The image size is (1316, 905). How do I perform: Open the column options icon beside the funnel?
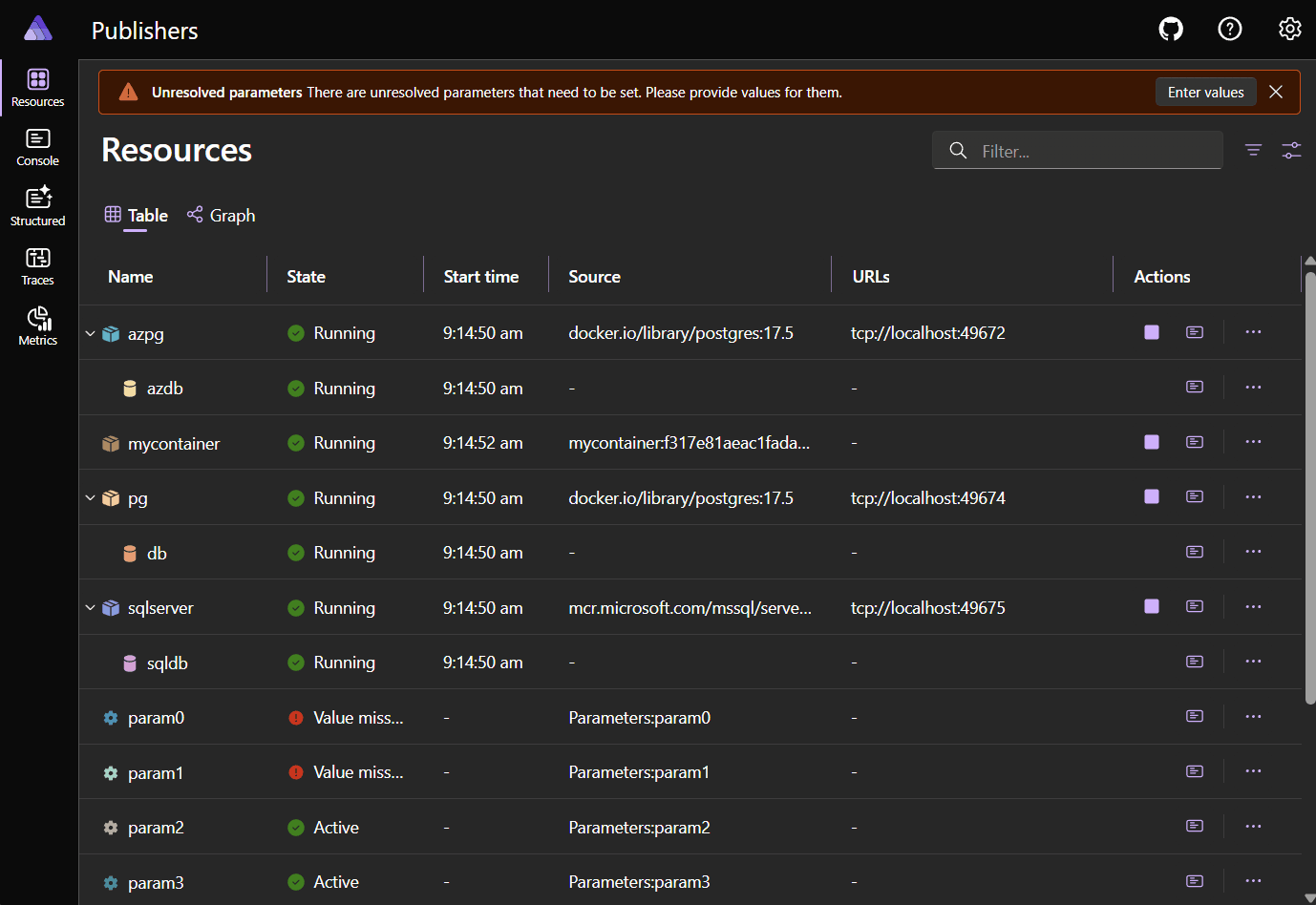coord(1292,150)
